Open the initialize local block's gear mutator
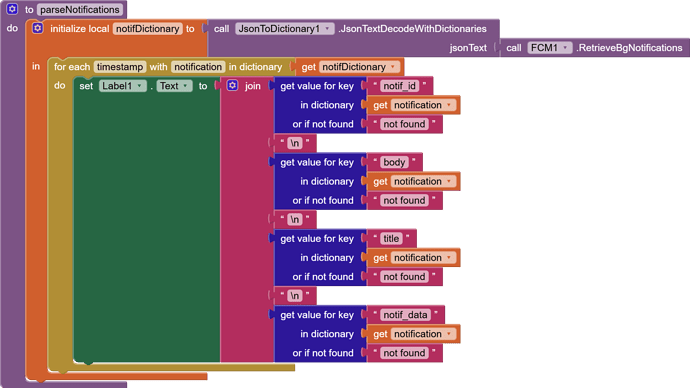The width and height of the screenshot is (690, 388). click(x=38, y=28)
